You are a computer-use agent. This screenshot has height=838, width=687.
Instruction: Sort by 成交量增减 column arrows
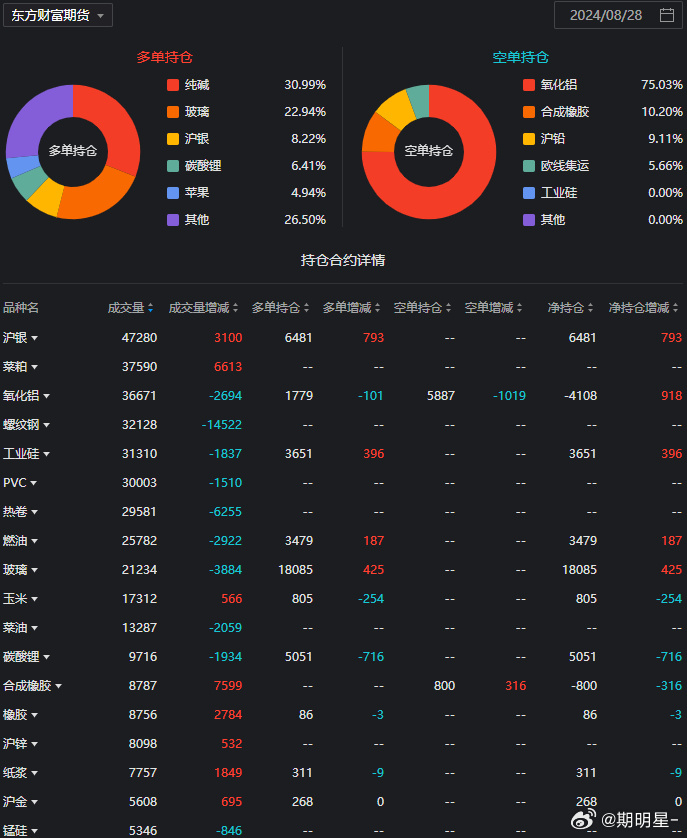(236, 308)
